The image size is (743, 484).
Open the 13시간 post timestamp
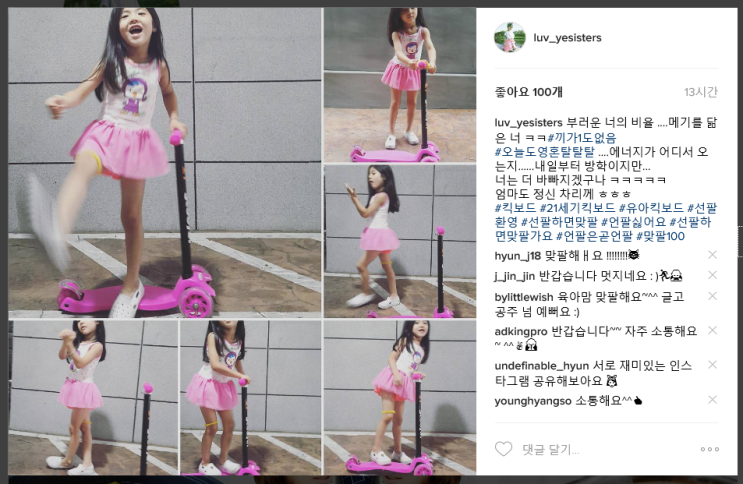click(x=701, y=92)
